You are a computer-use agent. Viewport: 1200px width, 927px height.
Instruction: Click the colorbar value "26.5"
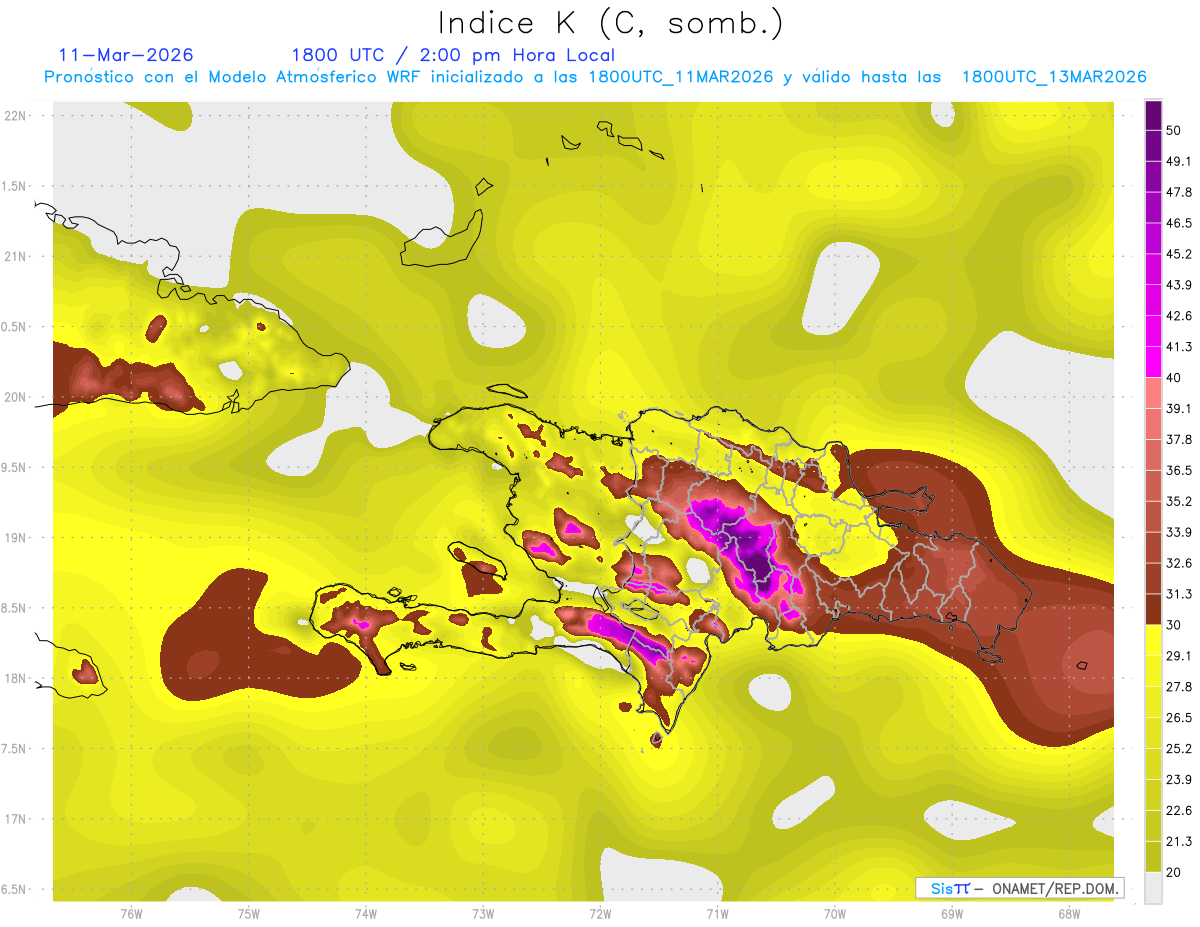click(x=1179, y=718)
